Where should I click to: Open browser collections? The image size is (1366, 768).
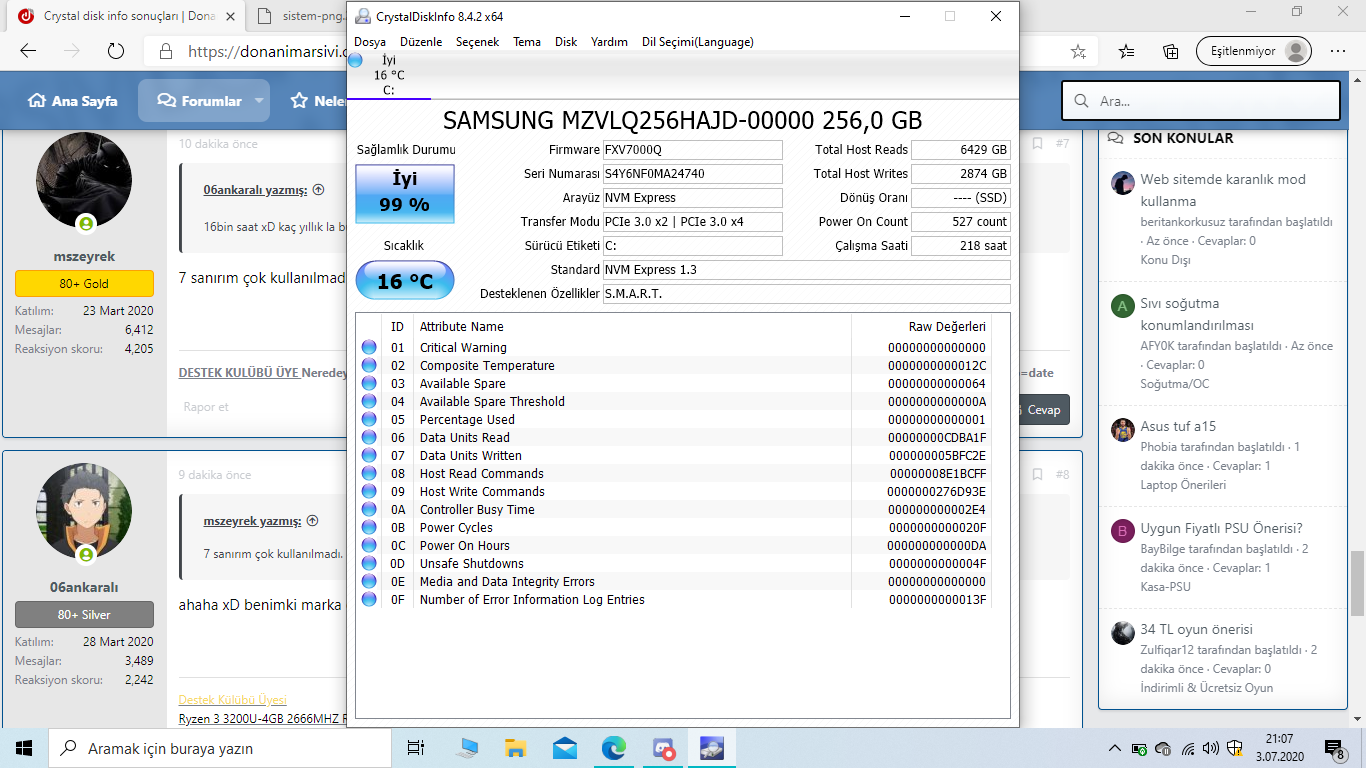click(x=1170, y=51)
